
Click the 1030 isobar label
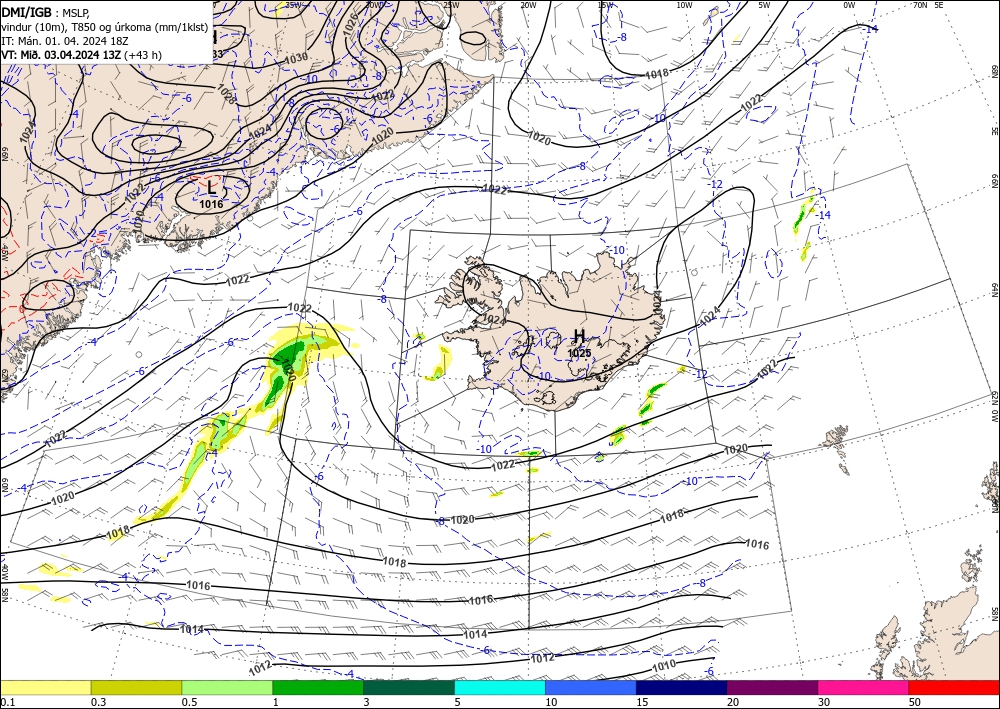296,57
